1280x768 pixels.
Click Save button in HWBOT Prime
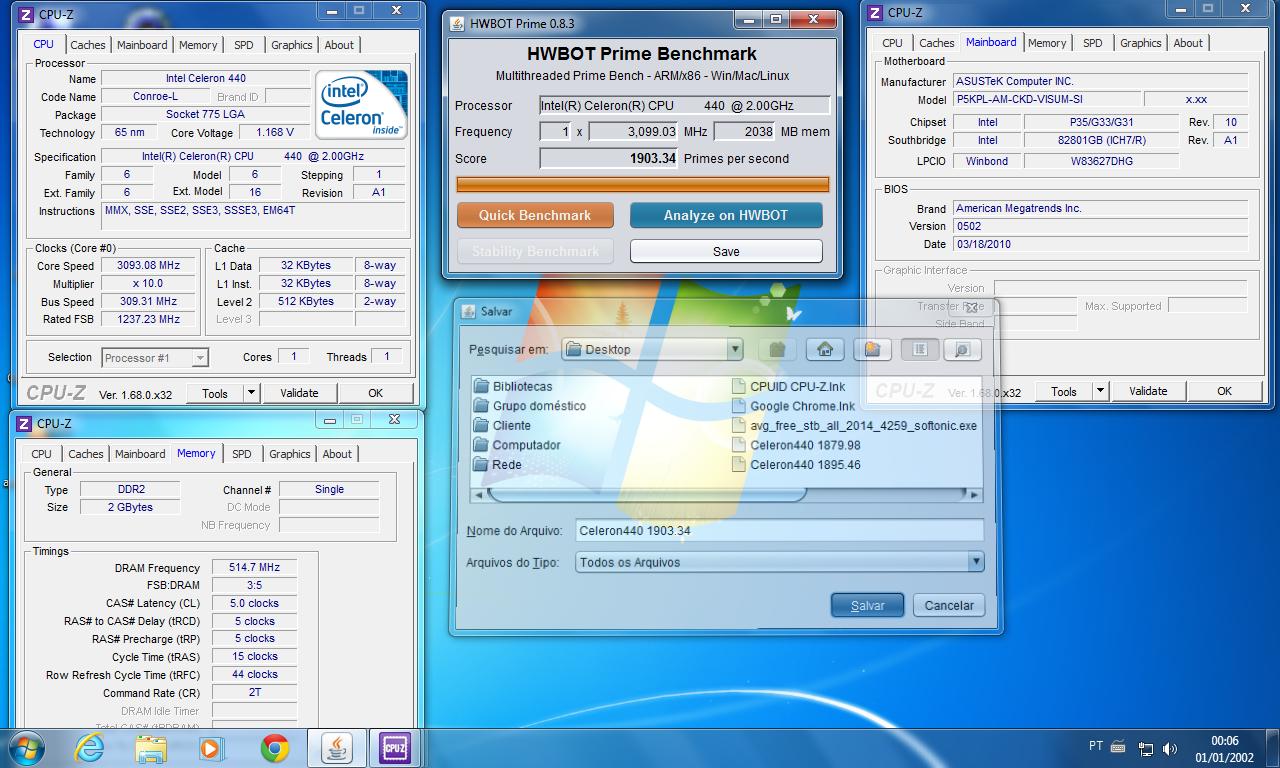pos(726,251)
